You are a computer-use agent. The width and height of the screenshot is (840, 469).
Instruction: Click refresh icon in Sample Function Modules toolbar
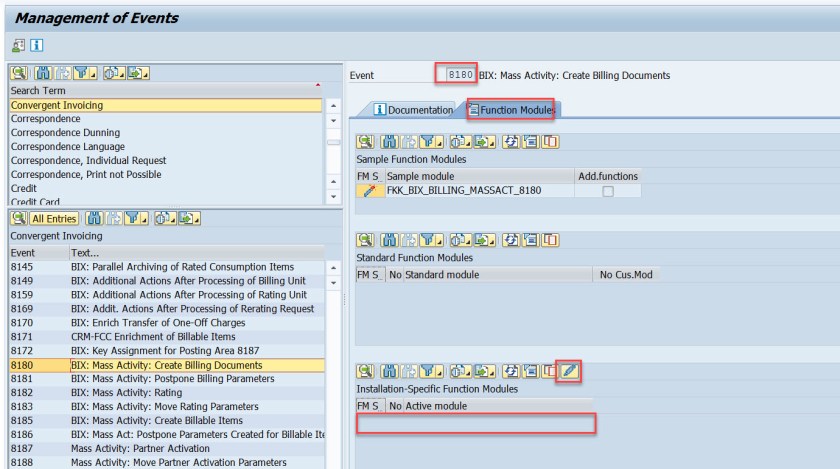(511, 142)
